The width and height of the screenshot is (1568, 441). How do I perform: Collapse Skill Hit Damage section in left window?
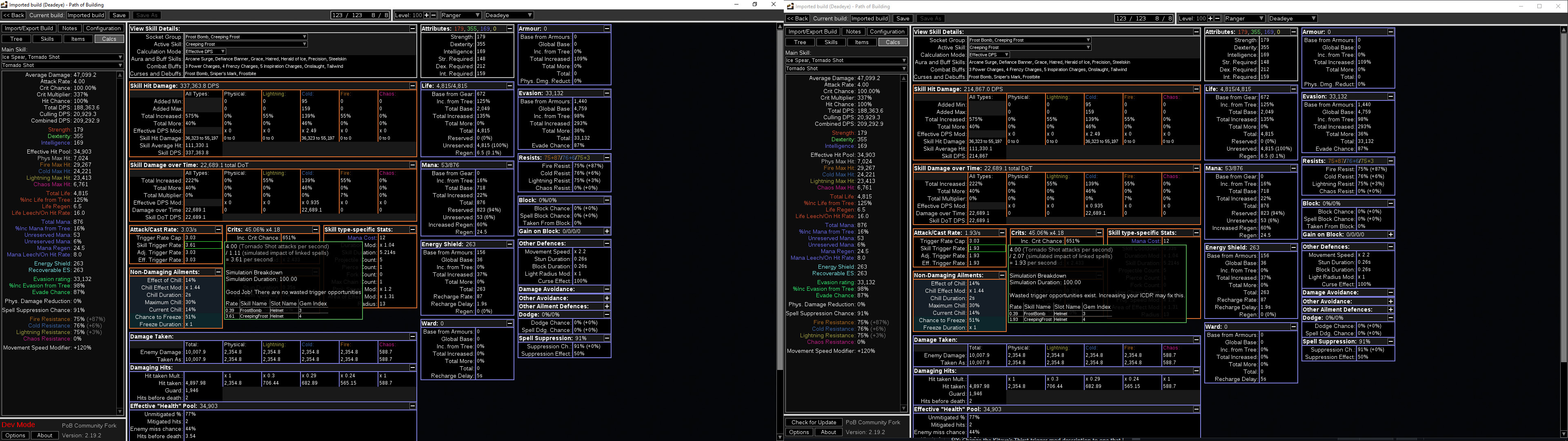tap(412, 86)
